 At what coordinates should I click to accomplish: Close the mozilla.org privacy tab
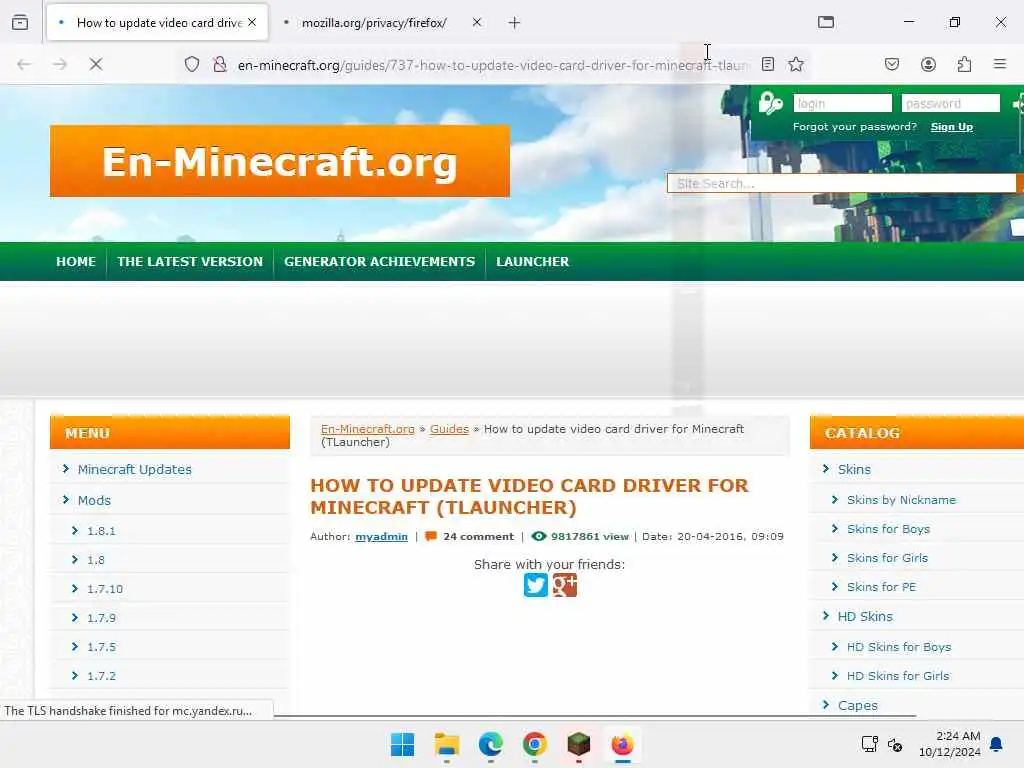(477, 22)
